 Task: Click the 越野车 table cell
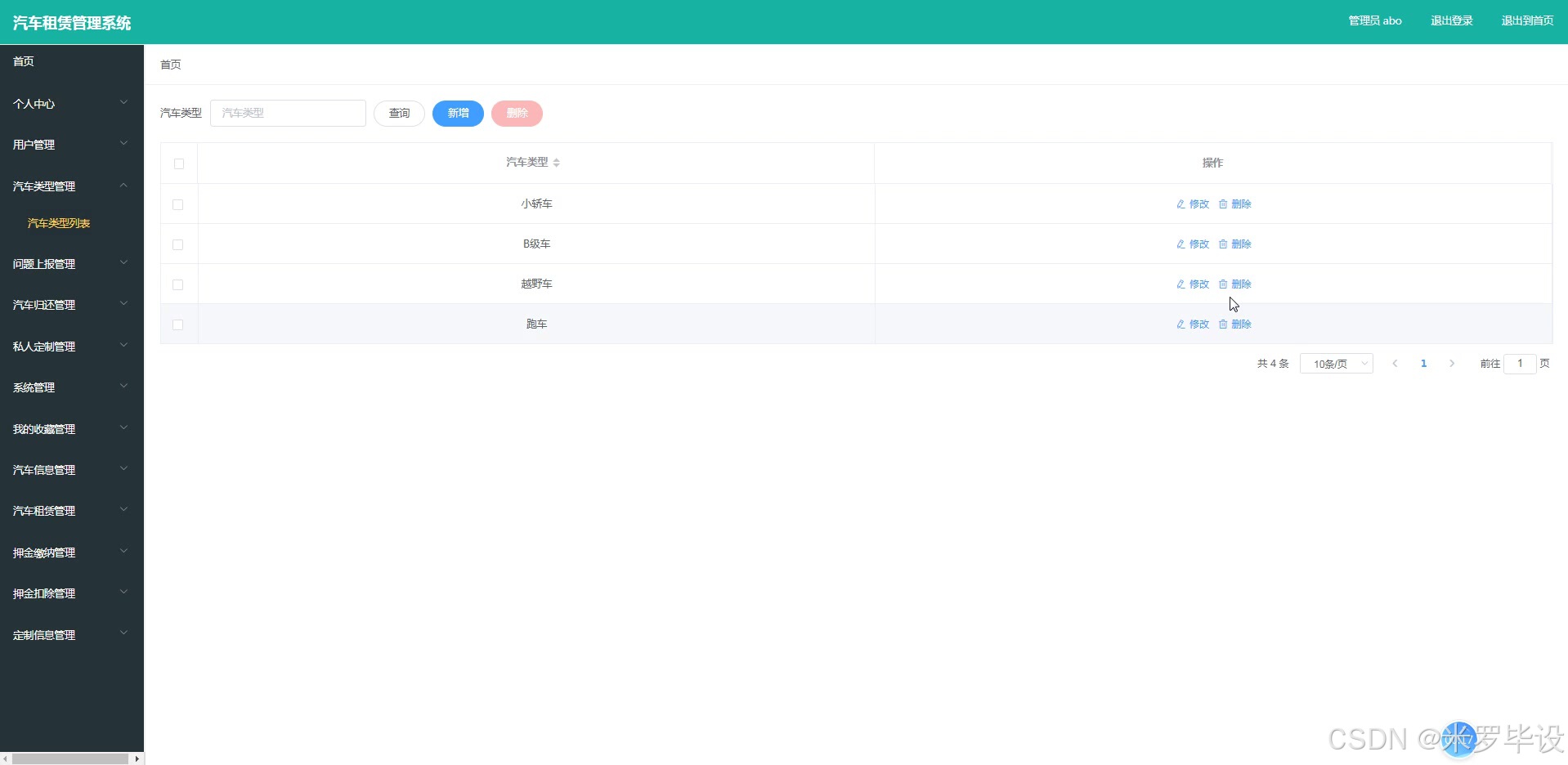[x=536, y=284]
